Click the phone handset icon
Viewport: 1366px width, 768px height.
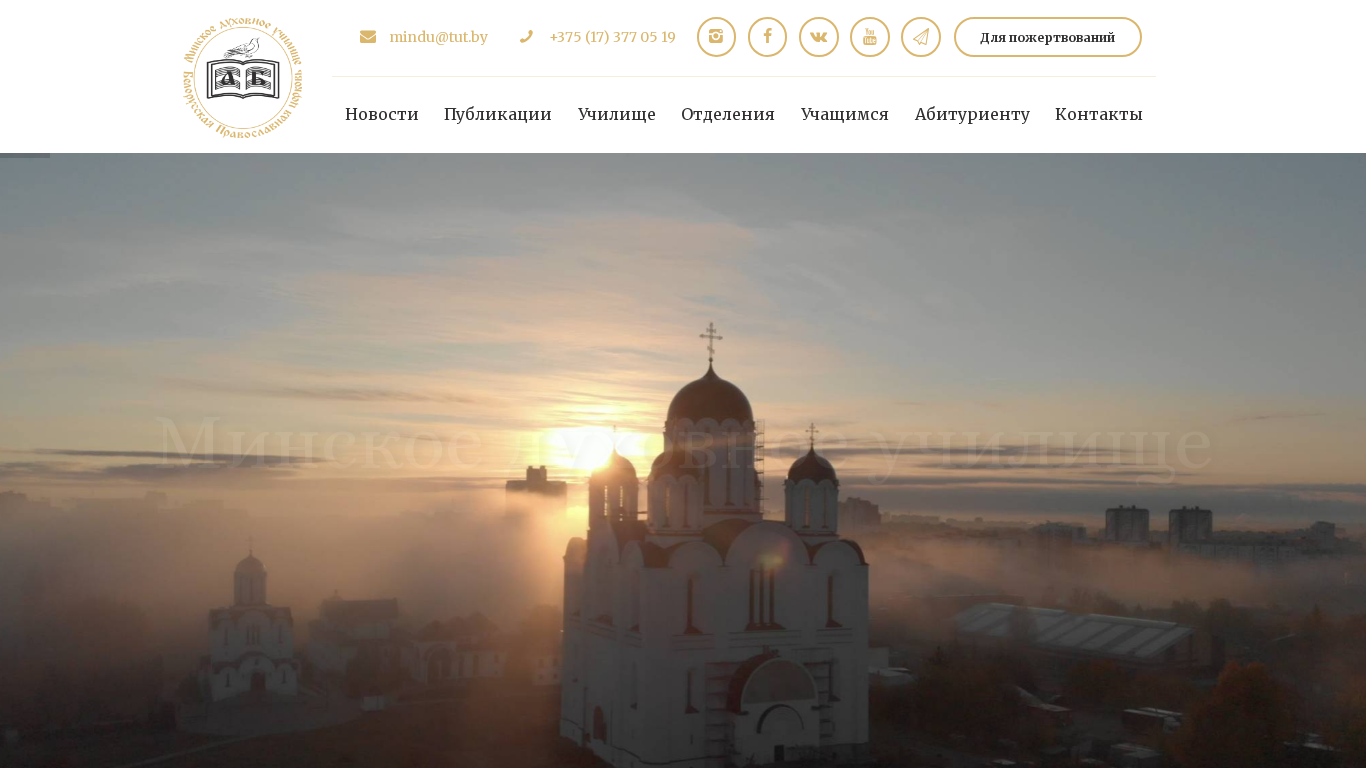coord(526,37)
